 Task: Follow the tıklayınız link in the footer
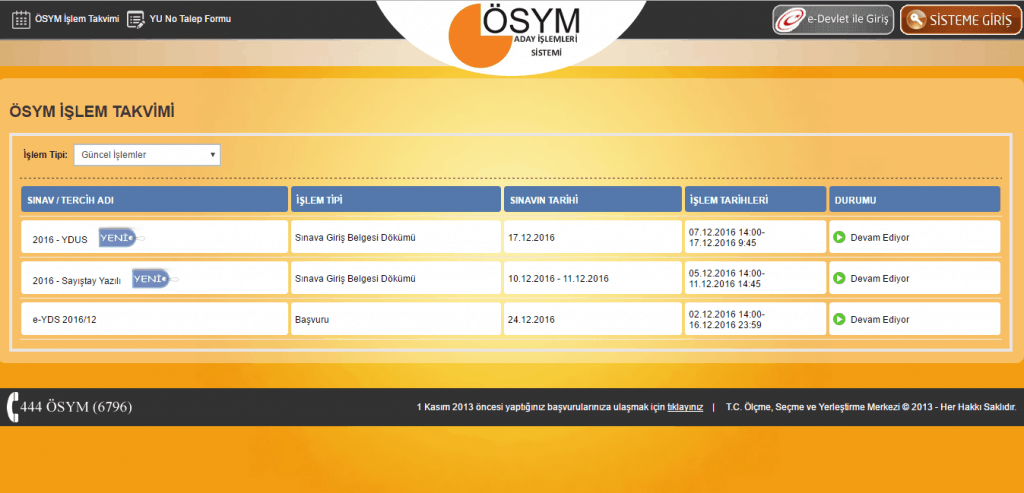pos(685,407)
